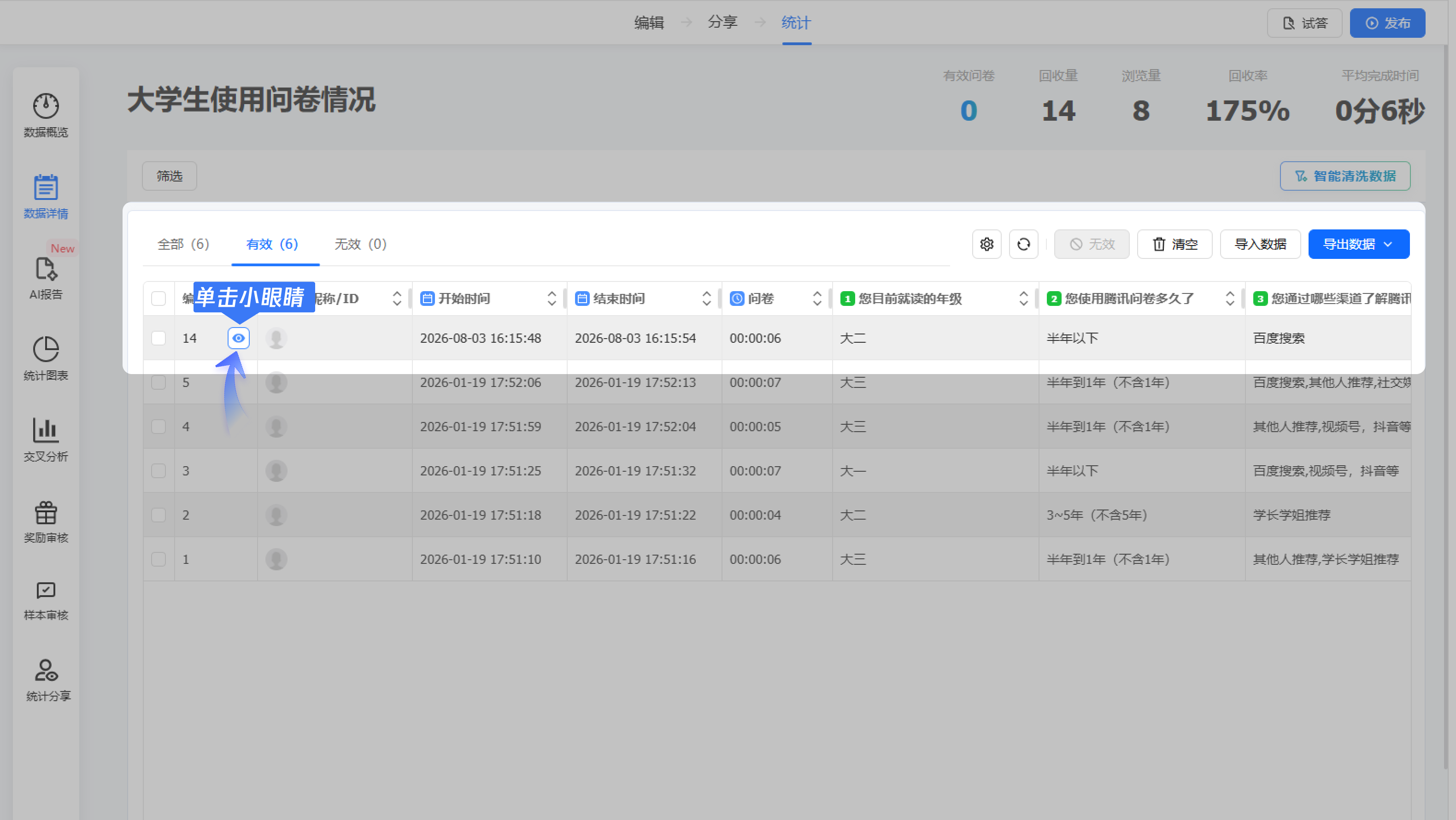Tick the checkbox for row 4
This screenshot has height=820, width=1456.
coord(159,426)
